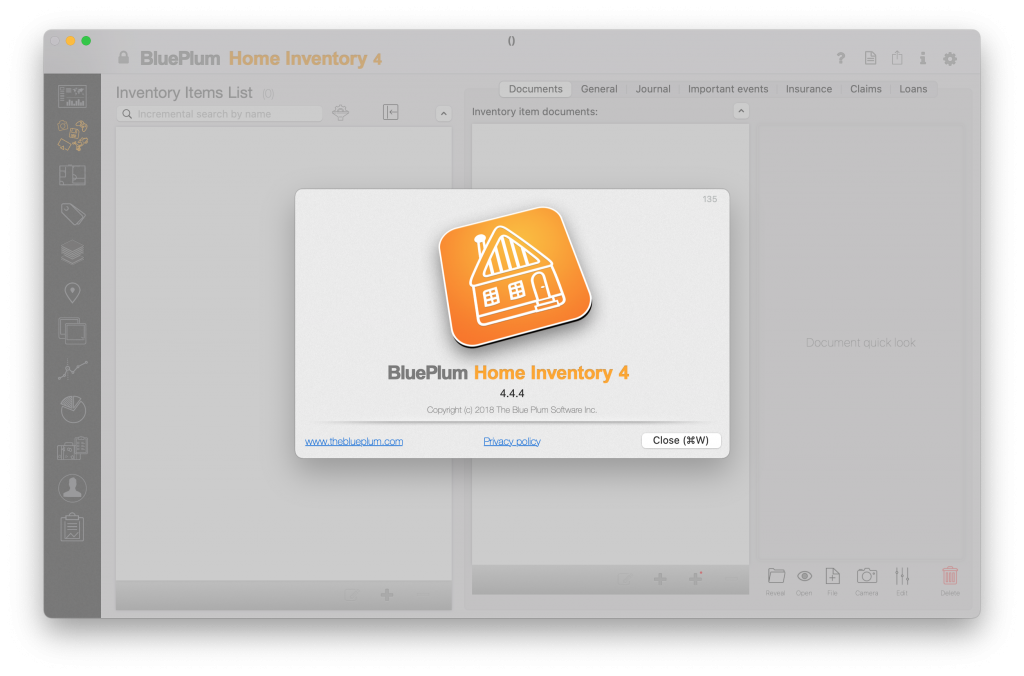Open the floor plan rooms icon in sidebar
Viewport: 1024px width, 676px height.
click(x=72, y=175)
